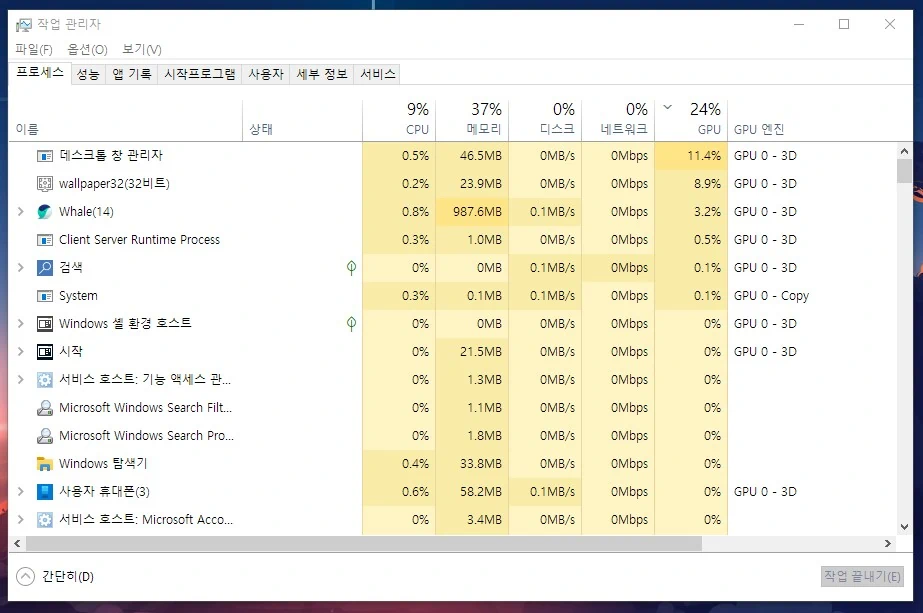Click the Task Manager icon in titlebar
923x613 pixels.
(x=27, y=22)
